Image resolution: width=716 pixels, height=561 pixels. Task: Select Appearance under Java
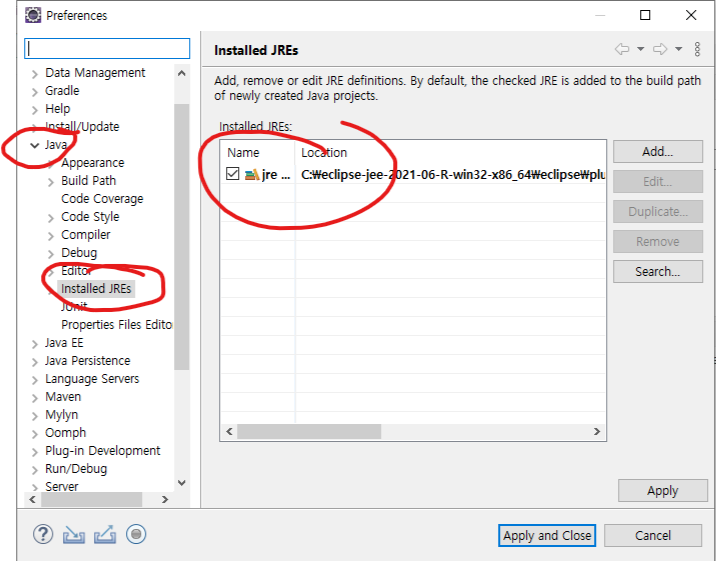(93, 163)
